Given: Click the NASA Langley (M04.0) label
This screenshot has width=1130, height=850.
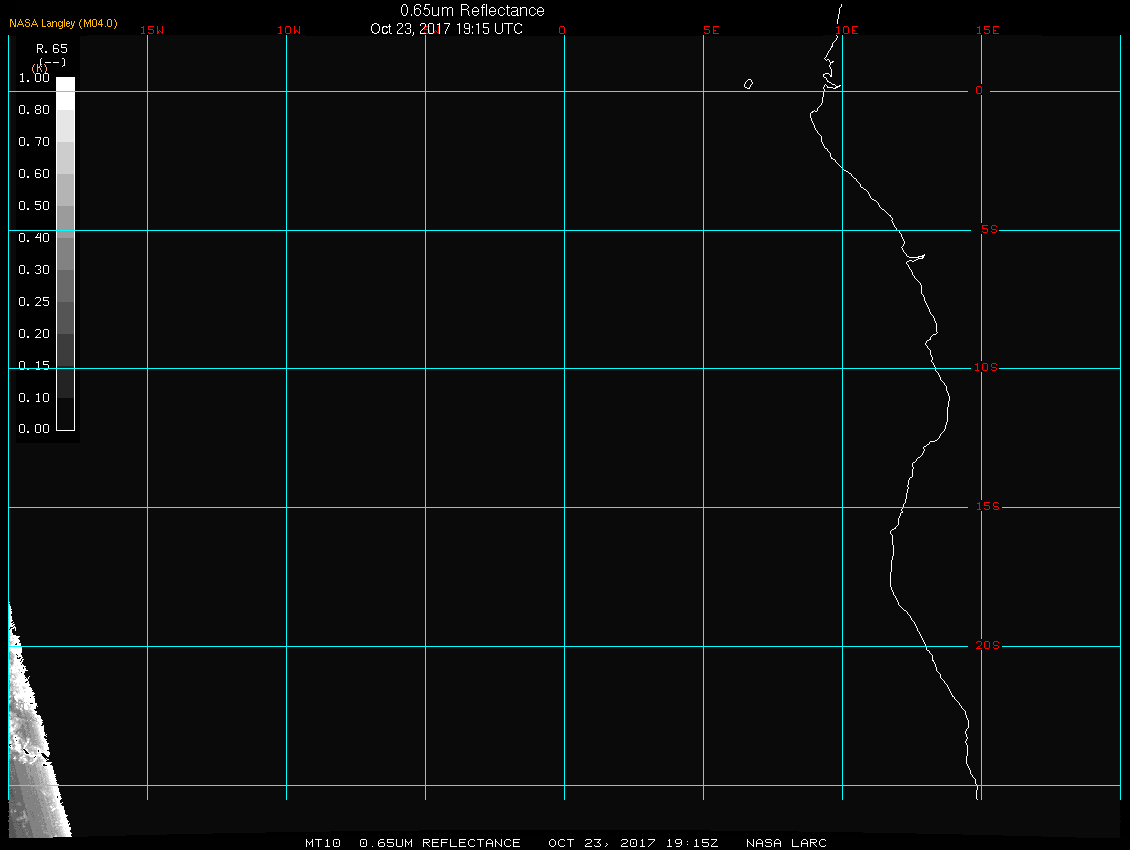Looking at the screenshot, I should (x=63, y=23).
